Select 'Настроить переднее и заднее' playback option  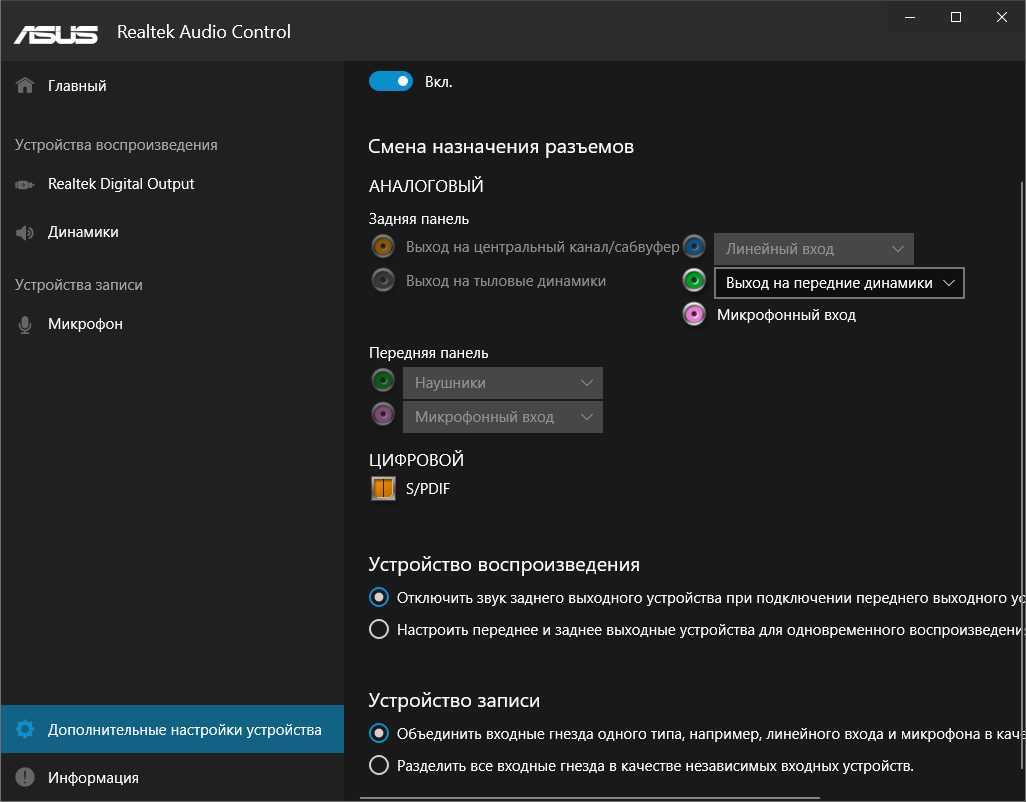379,630
